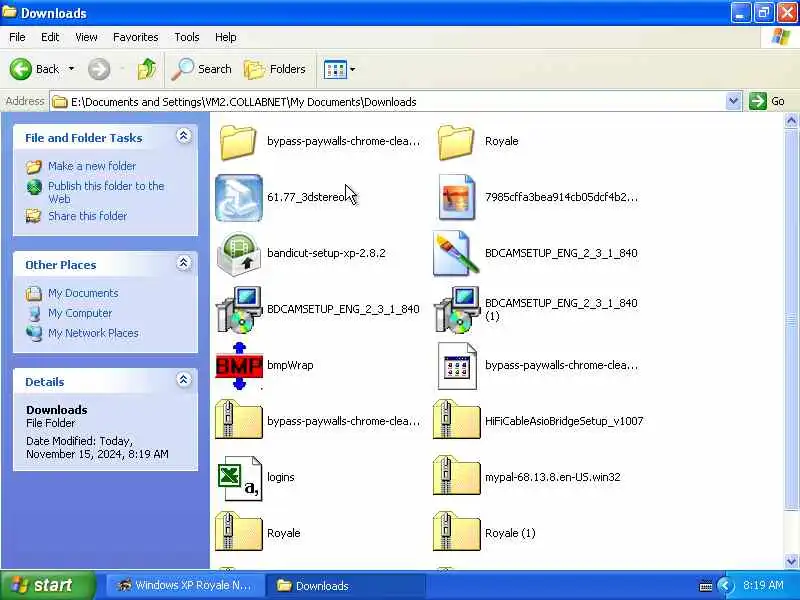This screenshot has width=800, height=600.
Task: Click Make a new folder link
Action: (x=92, y=166)
